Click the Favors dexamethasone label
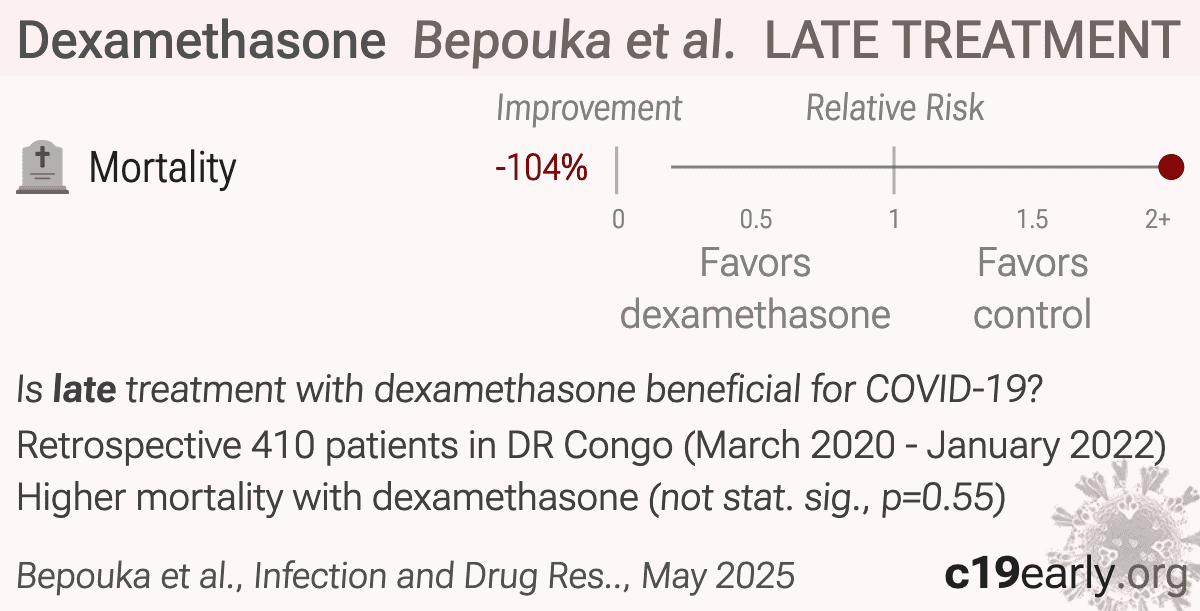The image size is (1200, 611). click(755, 289)
